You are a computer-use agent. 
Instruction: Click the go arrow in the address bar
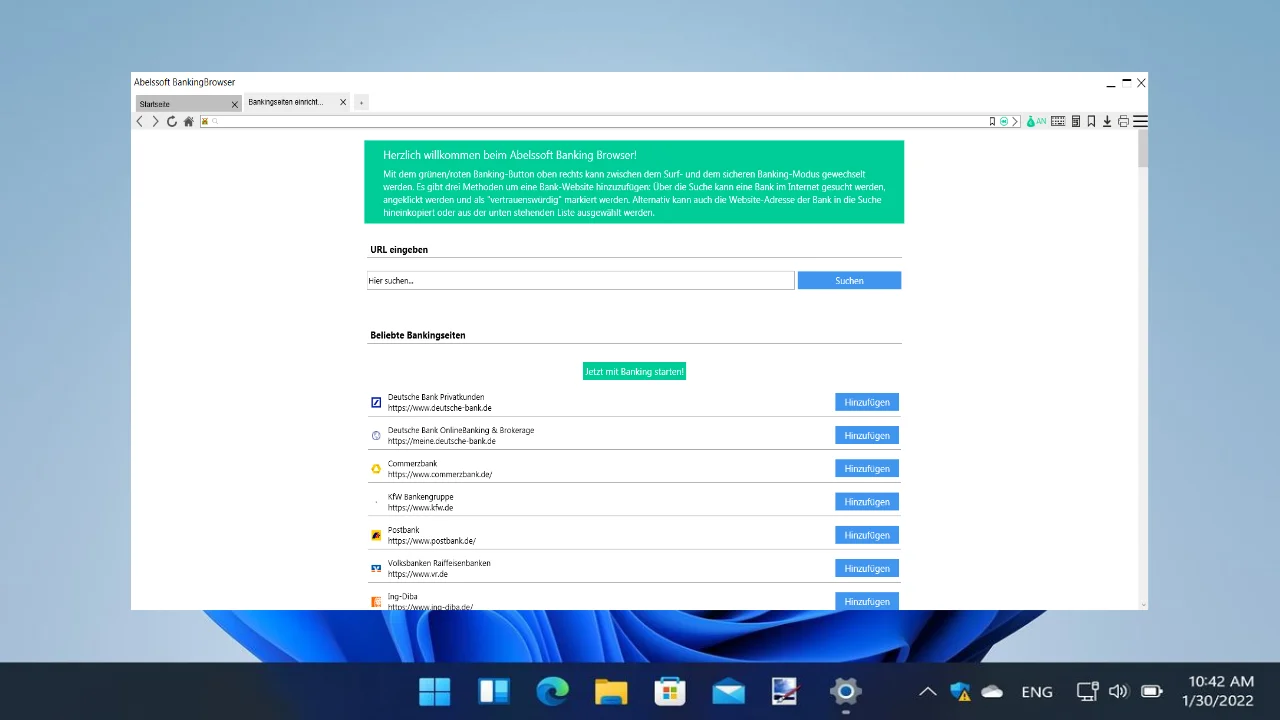pos(1015,121)
